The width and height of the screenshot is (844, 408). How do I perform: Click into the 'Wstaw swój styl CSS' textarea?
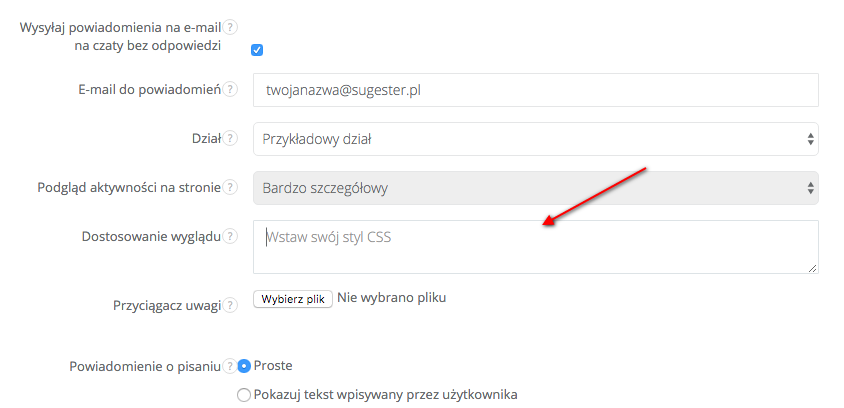tap(536, 247)
